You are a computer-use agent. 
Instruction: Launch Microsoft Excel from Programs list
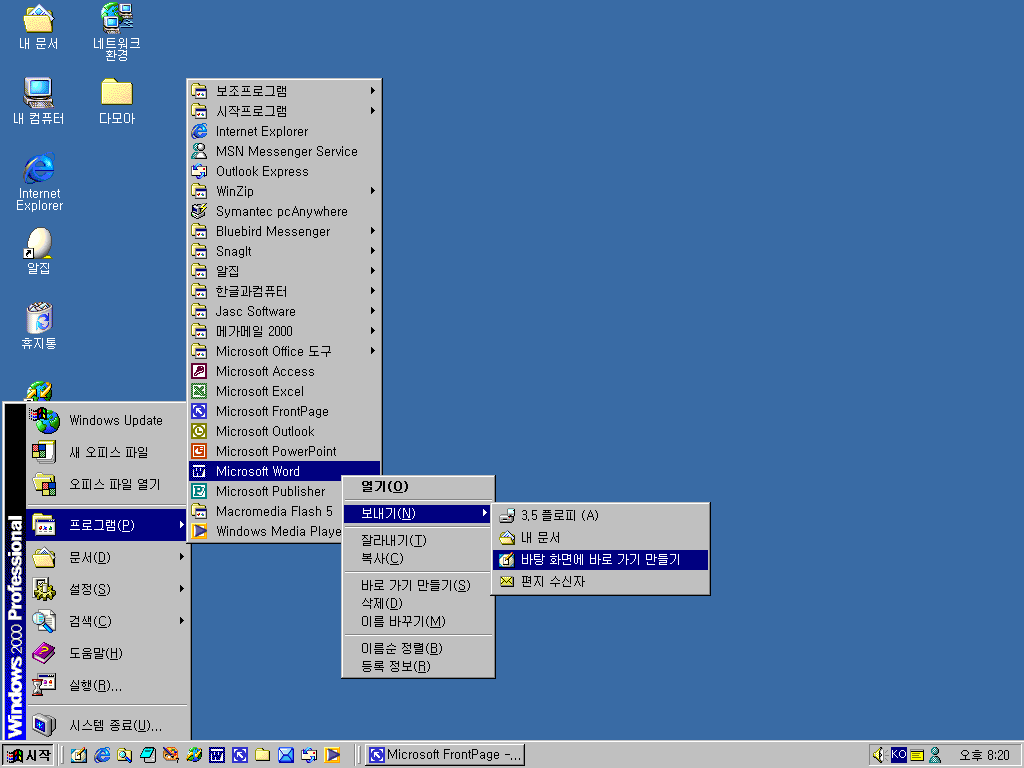point(284,391)
